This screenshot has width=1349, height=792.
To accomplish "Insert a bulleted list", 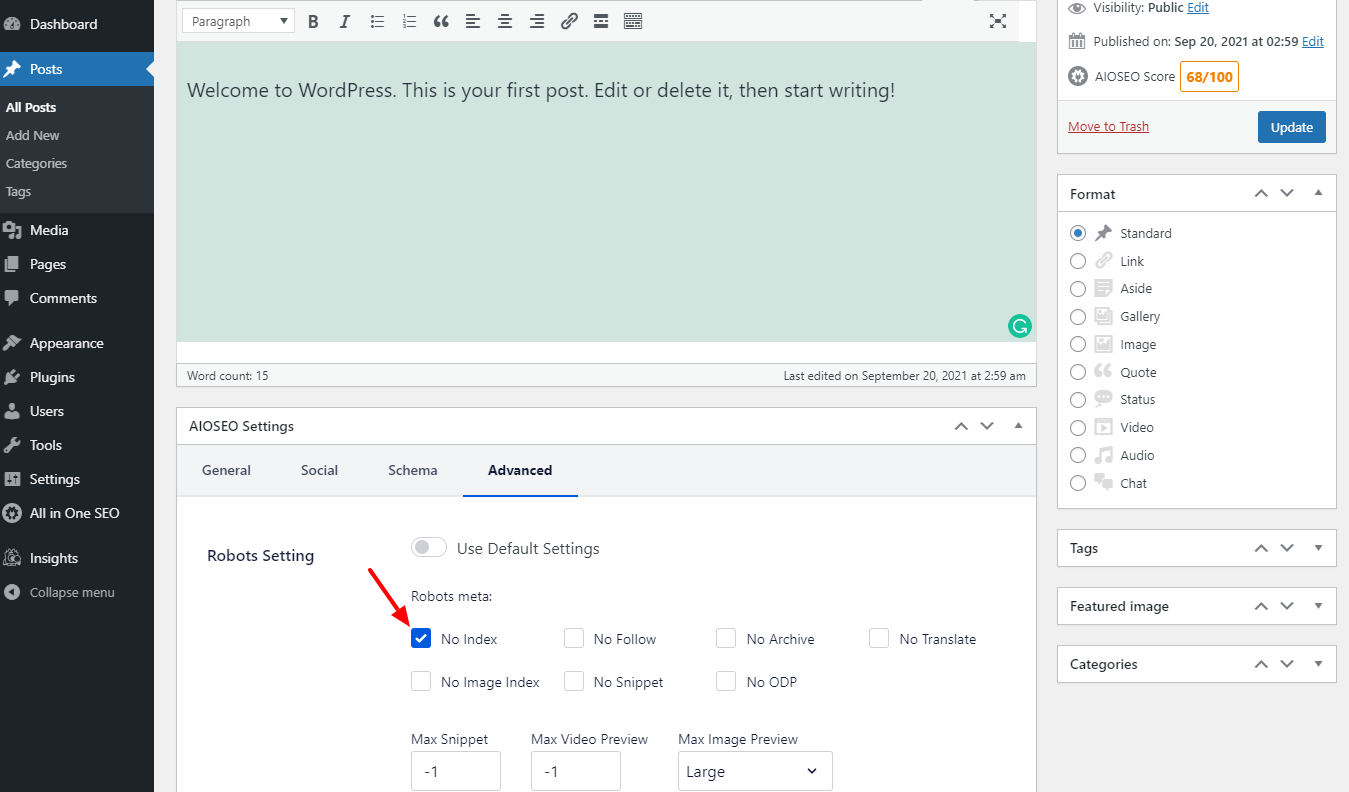I will coord(377,21).
